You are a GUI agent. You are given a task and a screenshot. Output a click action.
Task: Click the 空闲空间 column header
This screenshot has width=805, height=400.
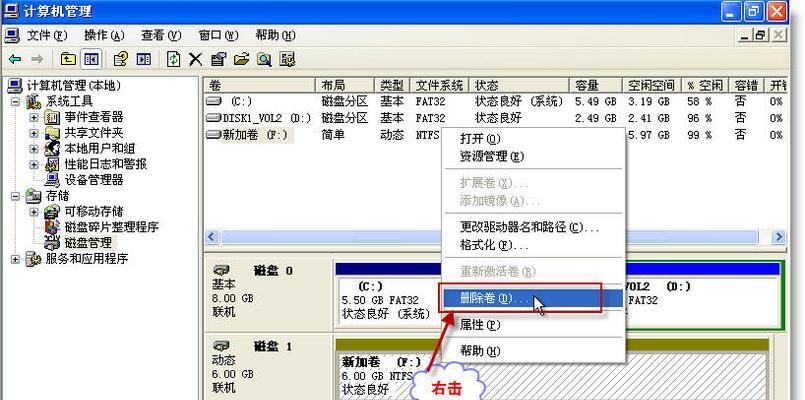[651, 85]
